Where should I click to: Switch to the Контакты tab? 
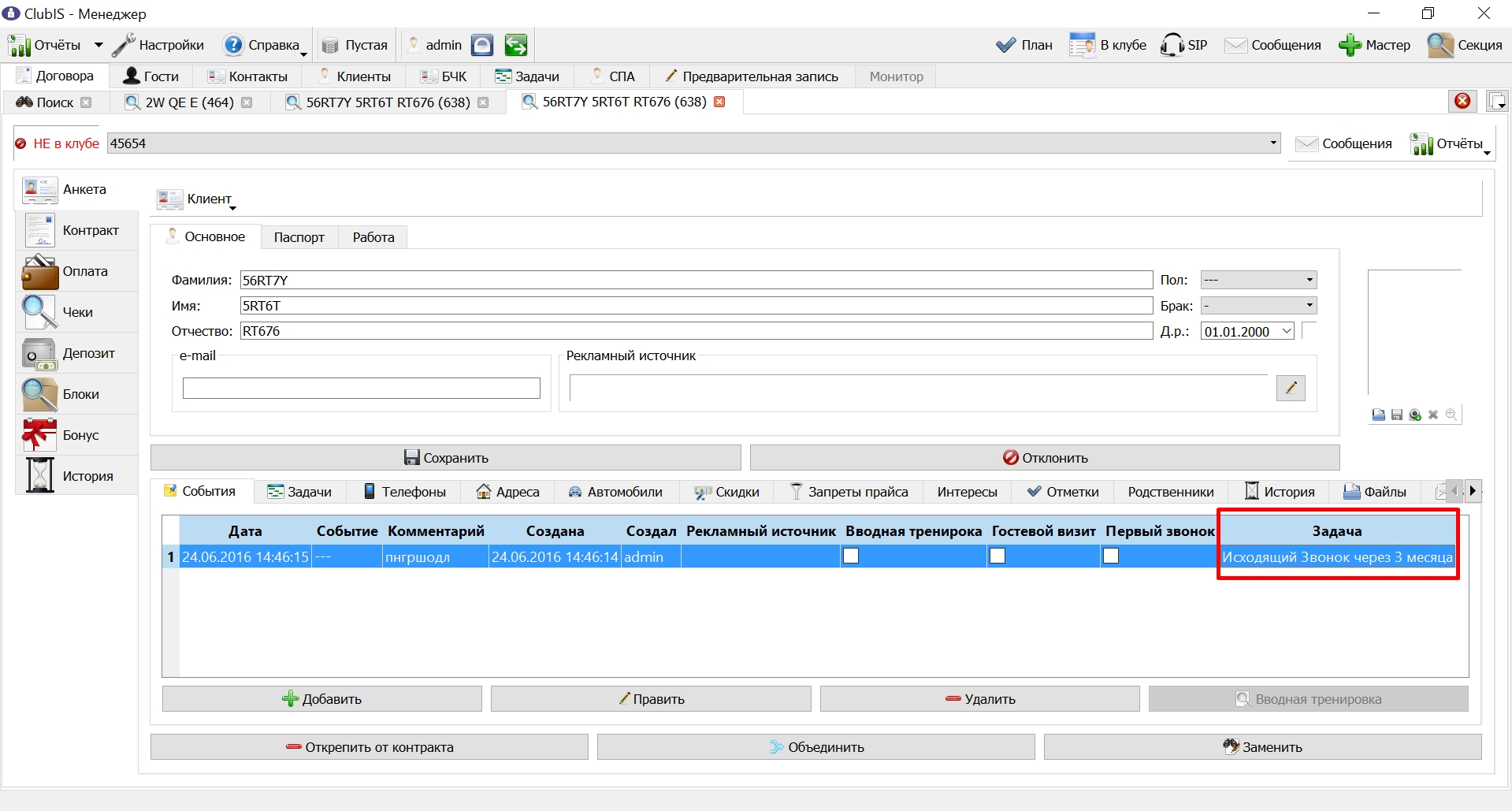(x=247, y=76)
